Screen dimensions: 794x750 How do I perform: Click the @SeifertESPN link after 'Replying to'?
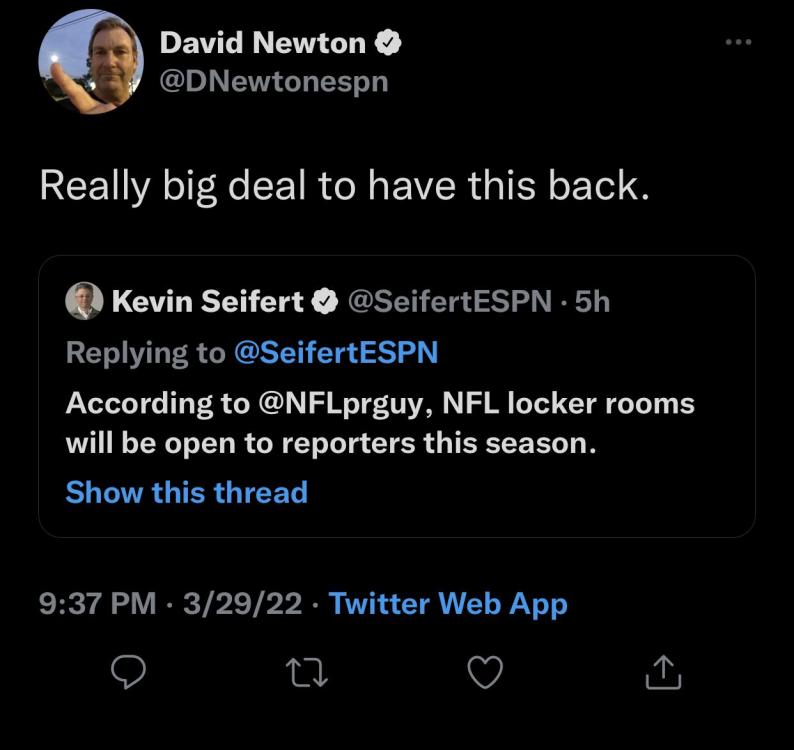335,352
